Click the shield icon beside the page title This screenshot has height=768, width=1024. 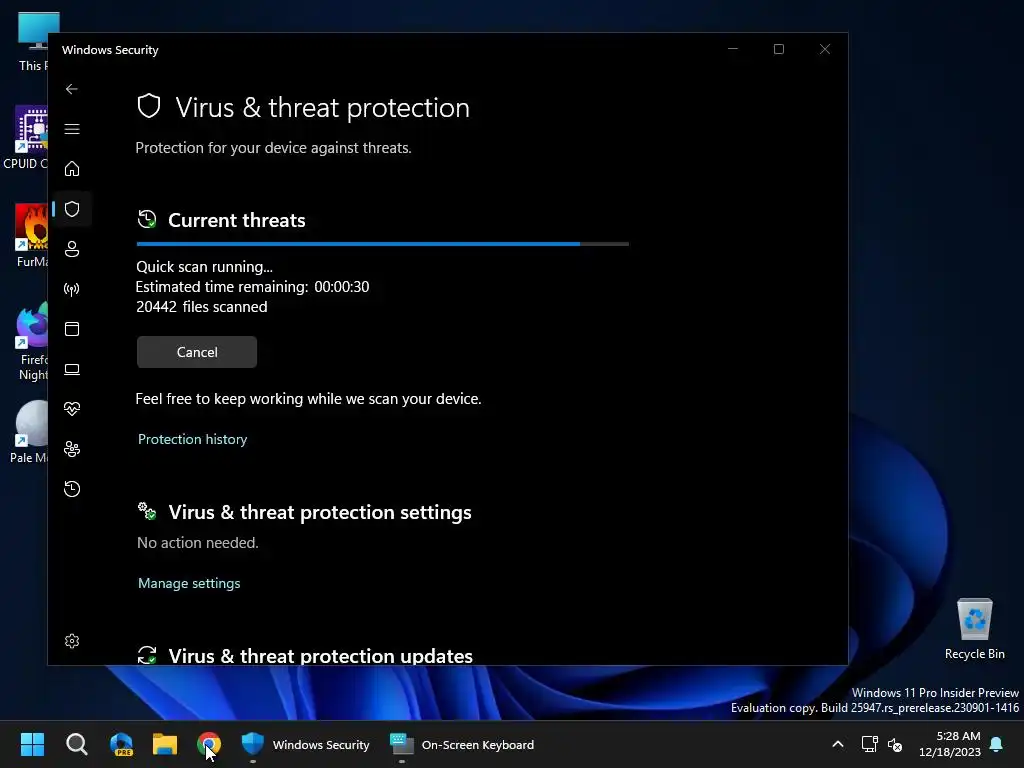[149, 106]
